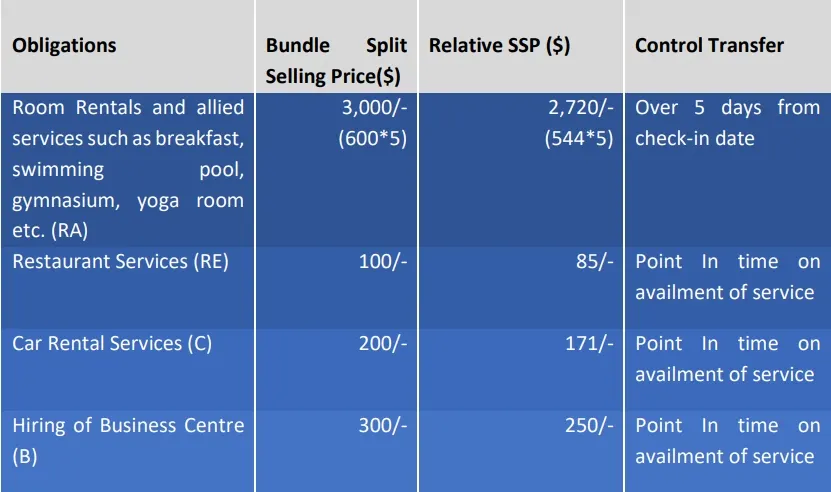Select Control Transfer cell in Business Centre row
This screenshot has height=492, width=831.
tap(727, 441)
